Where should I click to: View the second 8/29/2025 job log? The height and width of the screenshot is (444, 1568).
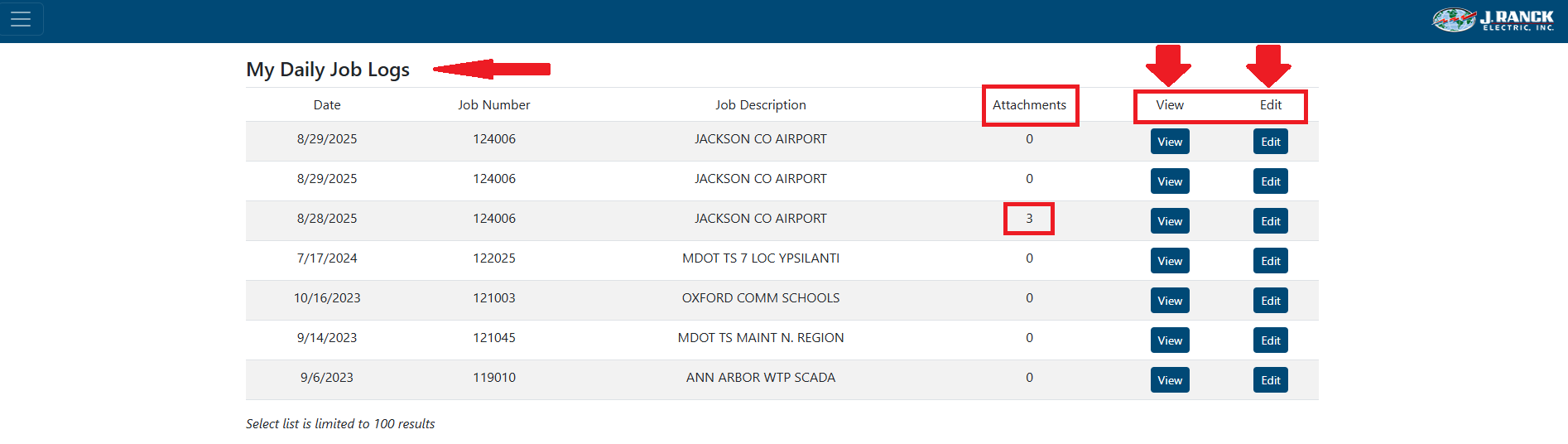click(x=1169, y=181)
